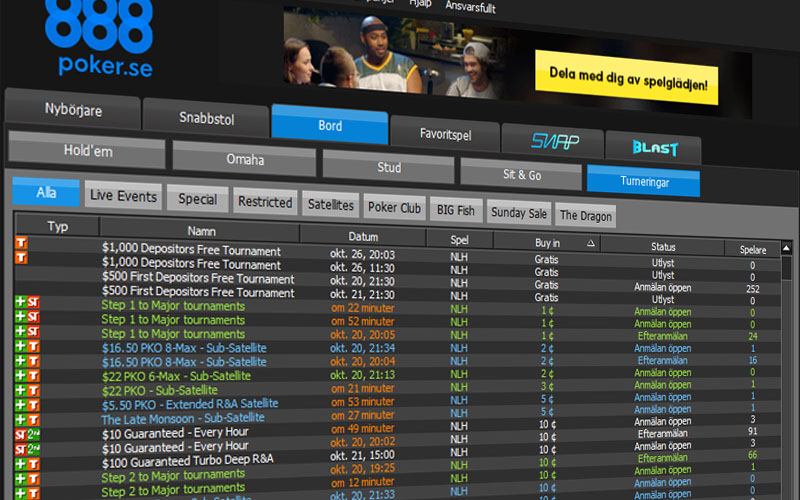800x500 pixels.
Task: Select the Stud game type
Action: (388, 167)
